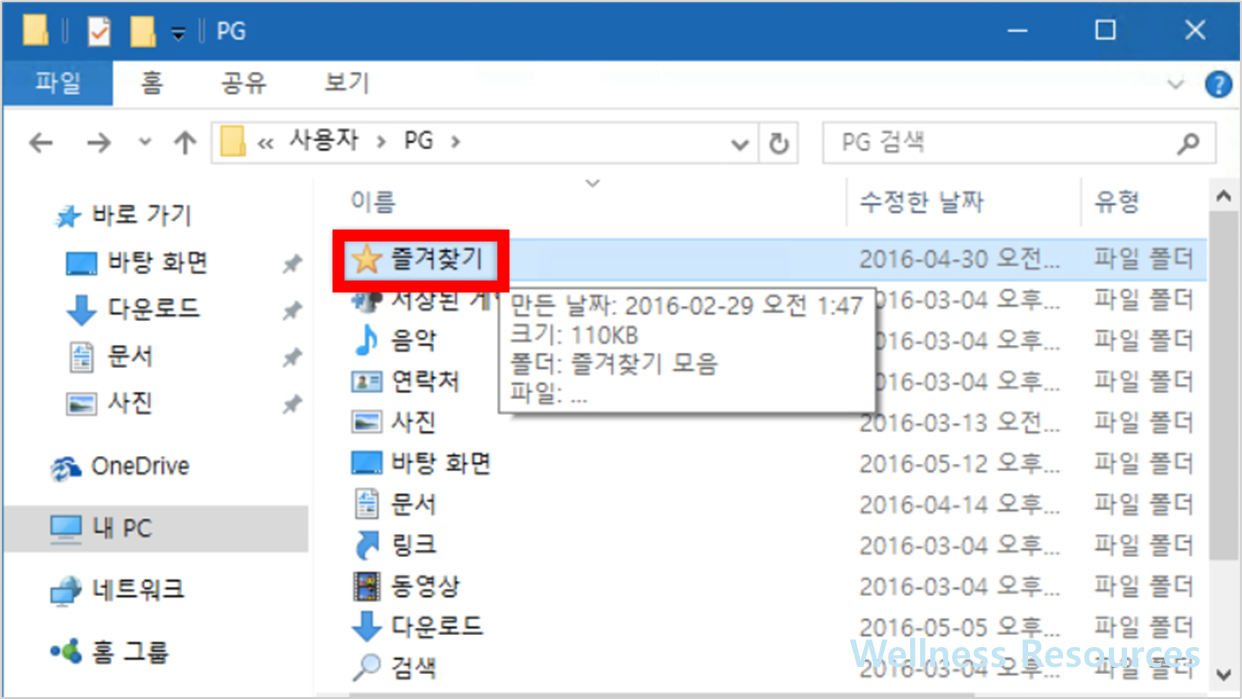Click the folder icon in the address bar
1242x699 pixels.
(x=232, y=143)
